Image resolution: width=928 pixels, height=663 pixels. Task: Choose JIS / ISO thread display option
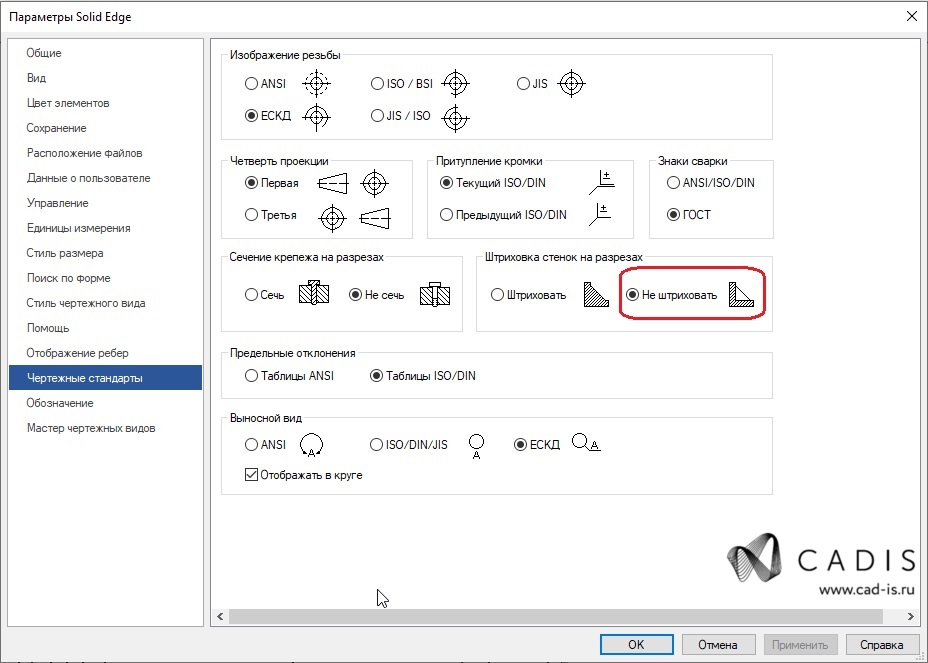click(377, 115)
